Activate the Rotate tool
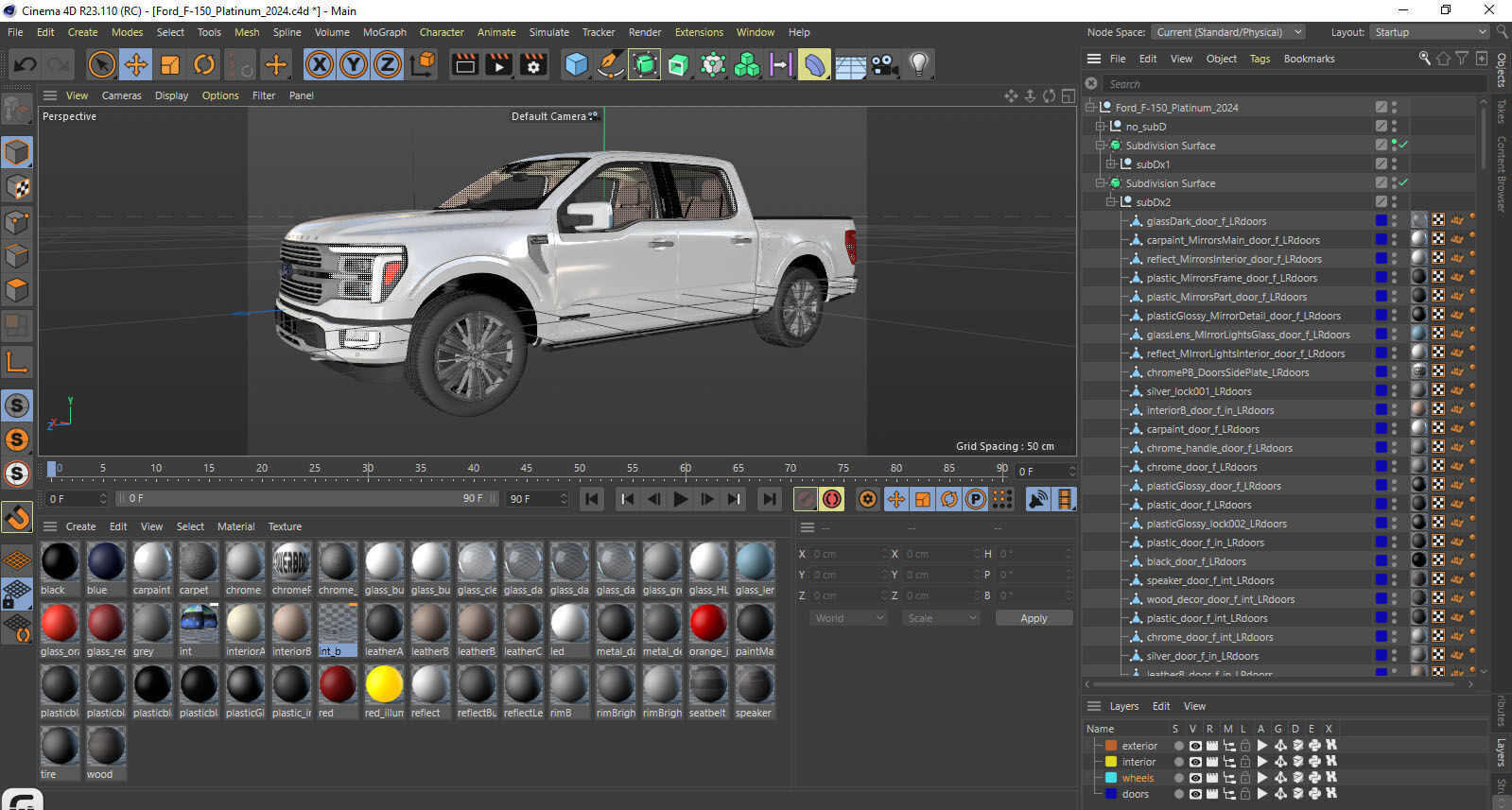The image size is (1512, 810). click(x=204, y=64)
